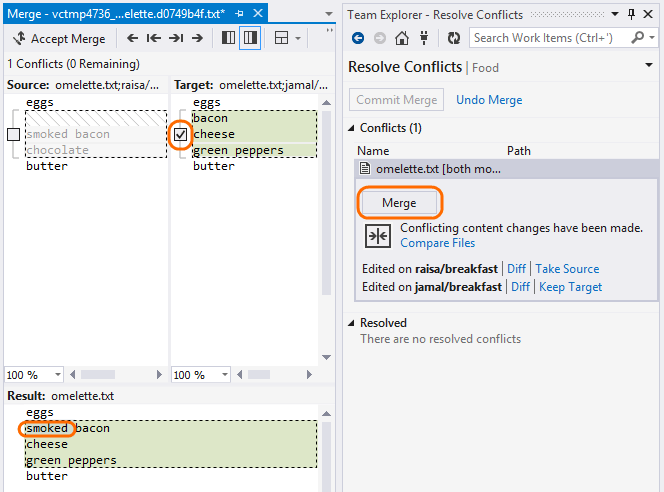Click the Compare Files link
Screen dimensions: 664x492
click(x=437, y=243)
